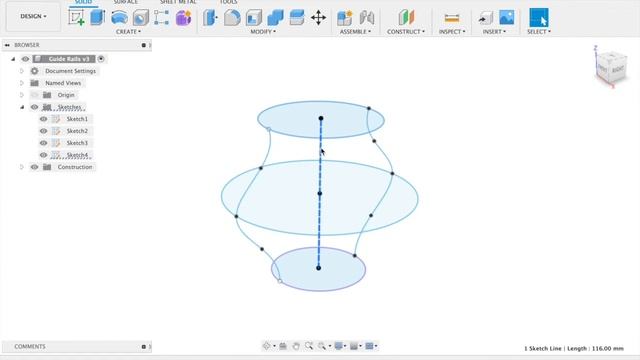640x360 pixels.
Task: Open the INSPECT dropdown menu
Action: pyautogui.click(x=452, y=31)
